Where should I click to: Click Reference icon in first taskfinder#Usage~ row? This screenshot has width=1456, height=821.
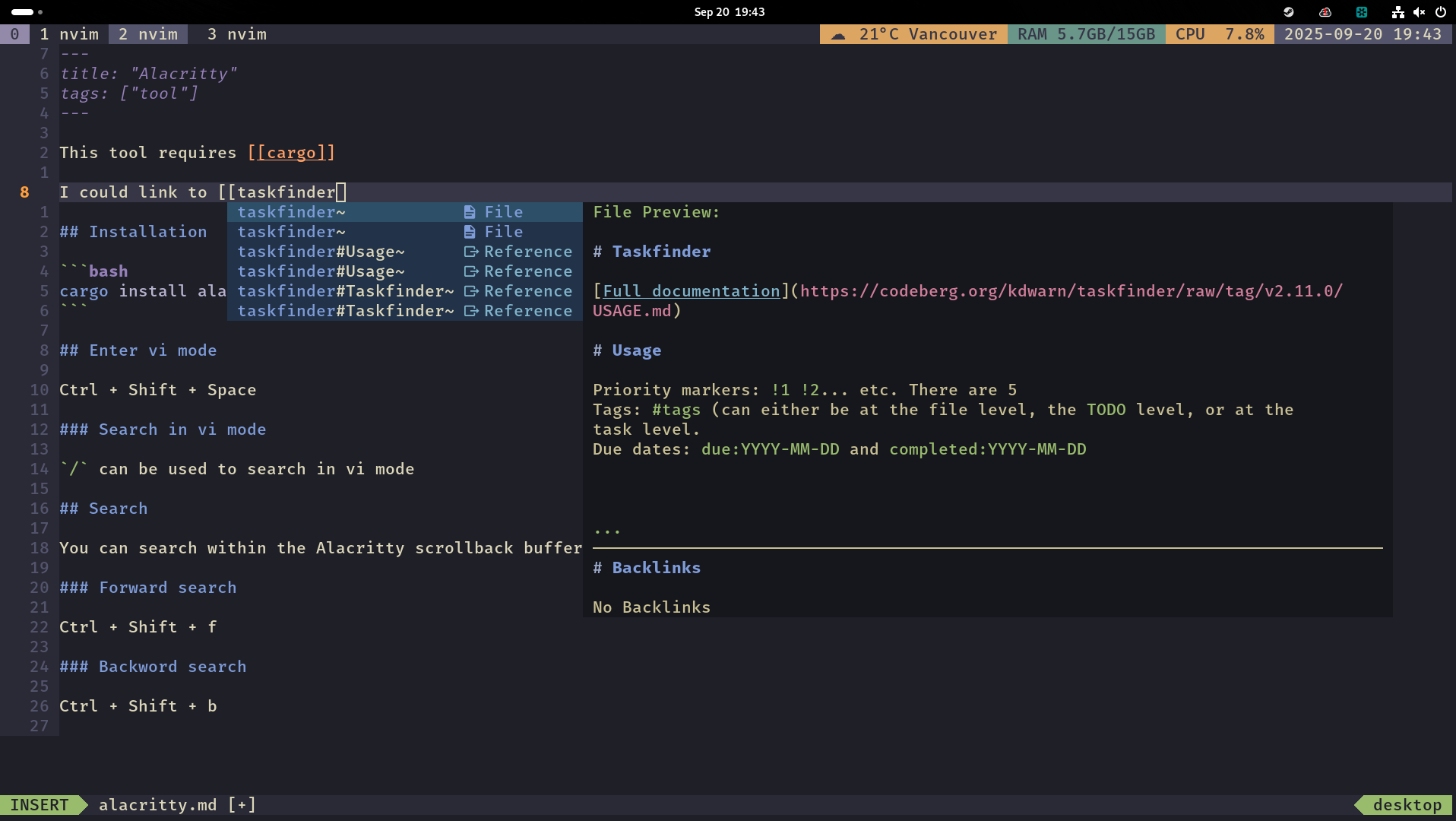pos(471,252)
